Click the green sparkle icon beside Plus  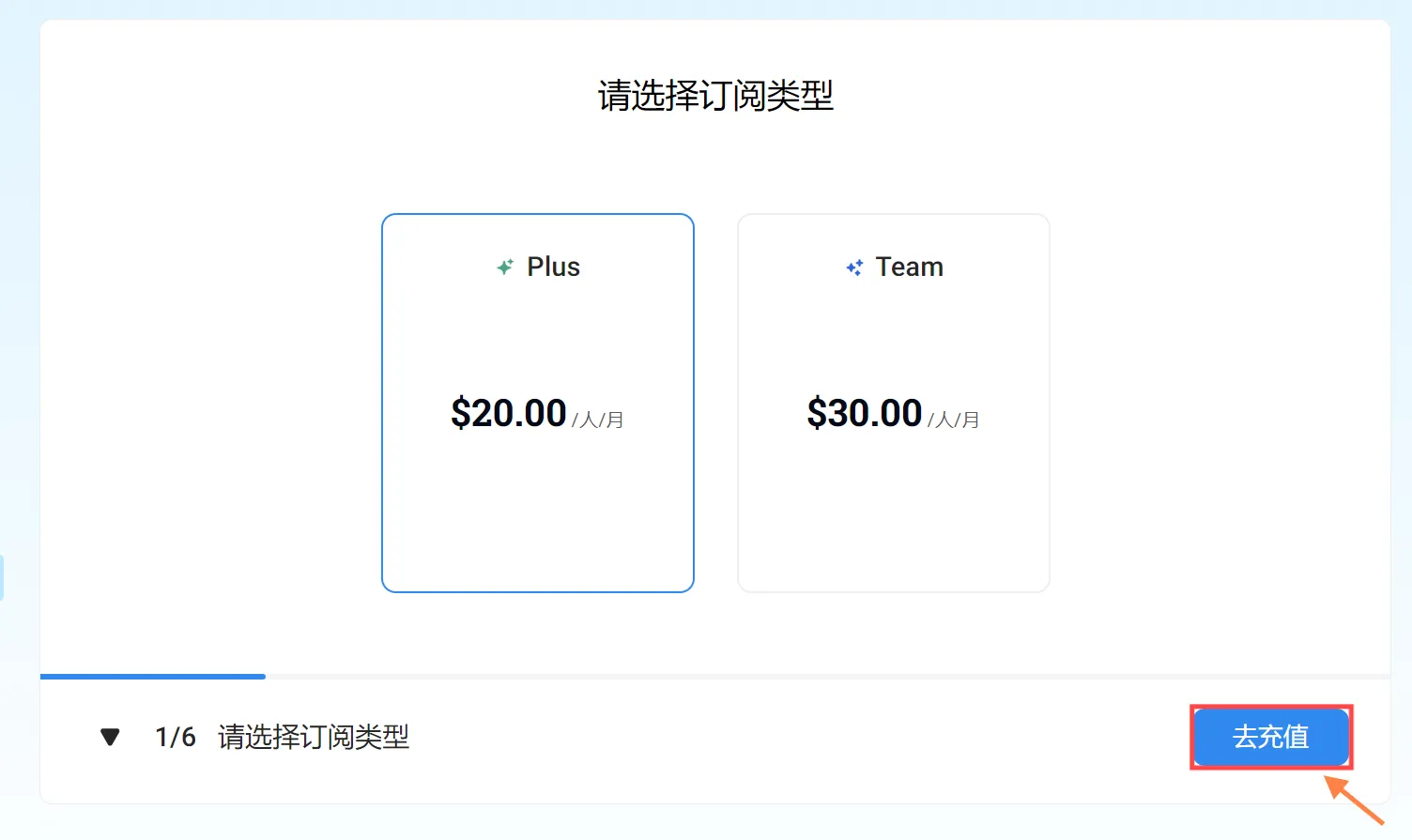pyautogui.click(x=505, y=267)
